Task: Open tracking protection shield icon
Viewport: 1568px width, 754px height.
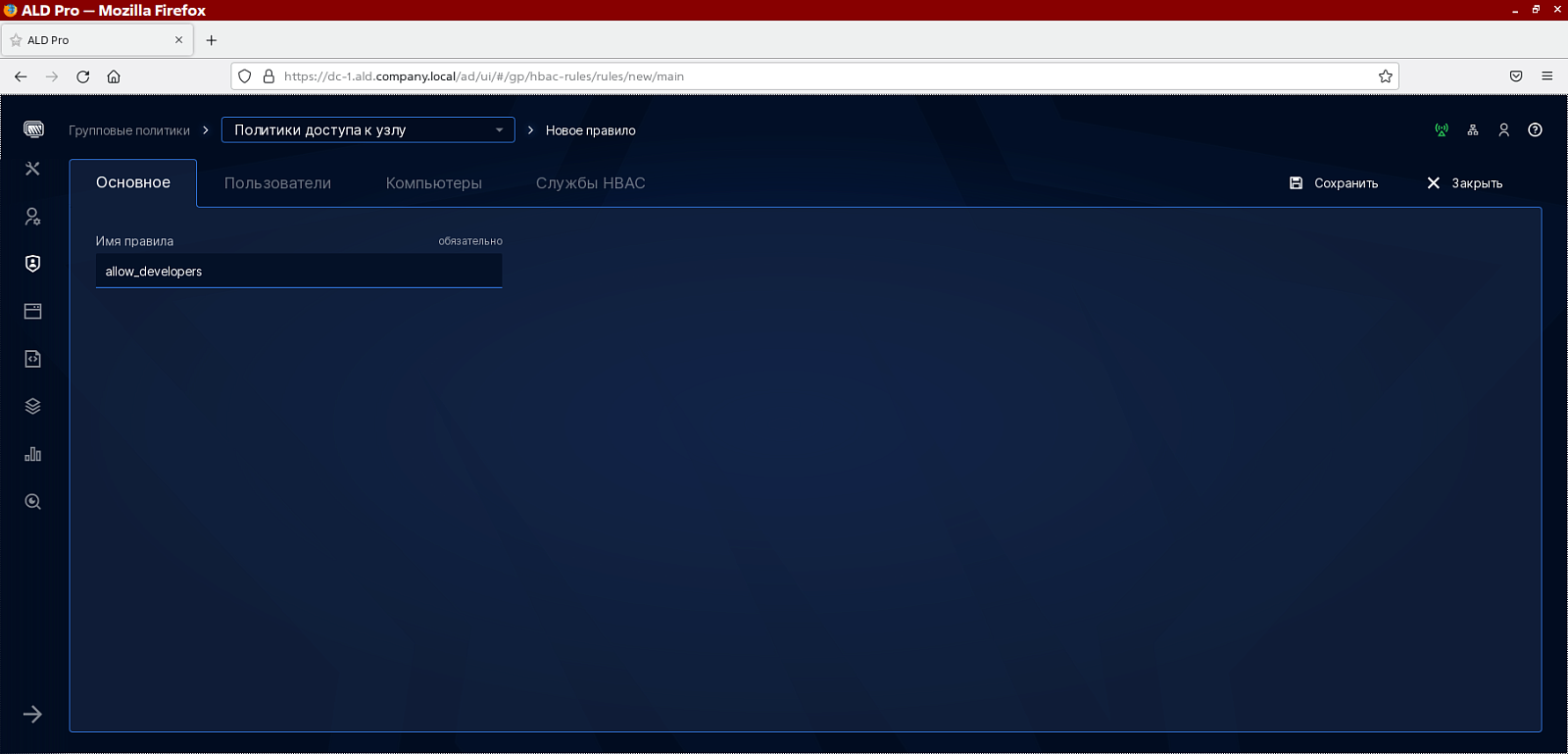Action: click(245, 76)
